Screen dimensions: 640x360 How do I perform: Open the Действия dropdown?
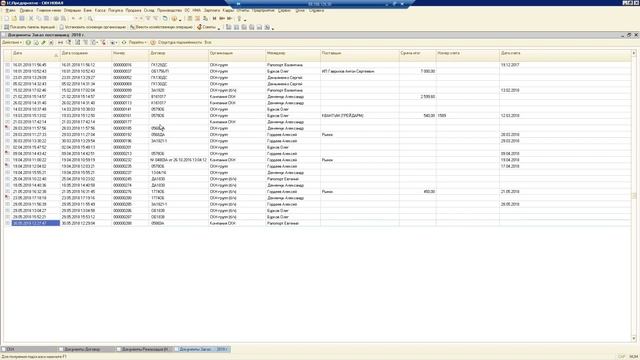coord(12,42)
